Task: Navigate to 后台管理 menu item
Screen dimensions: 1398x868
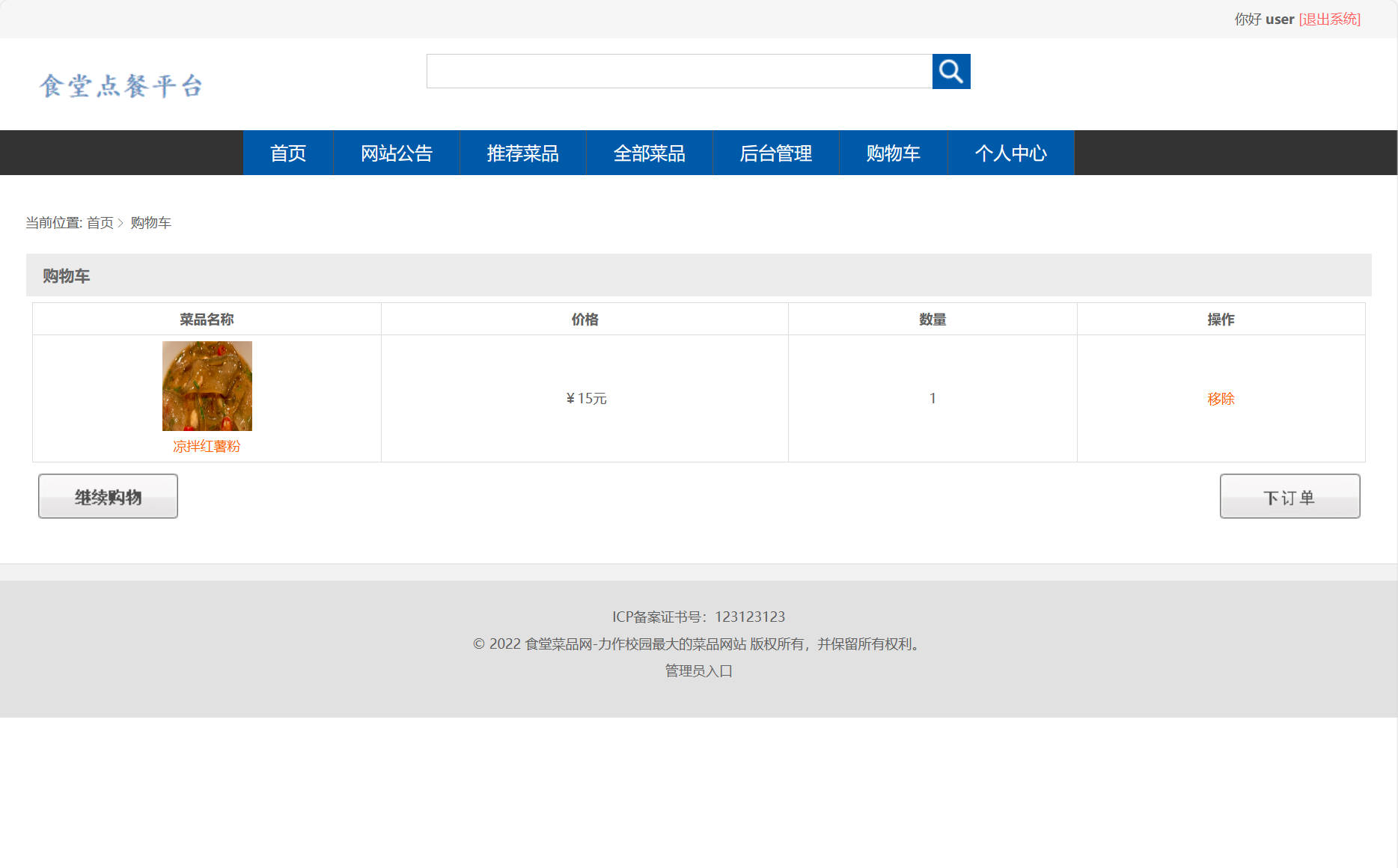Action: (776, 153)
